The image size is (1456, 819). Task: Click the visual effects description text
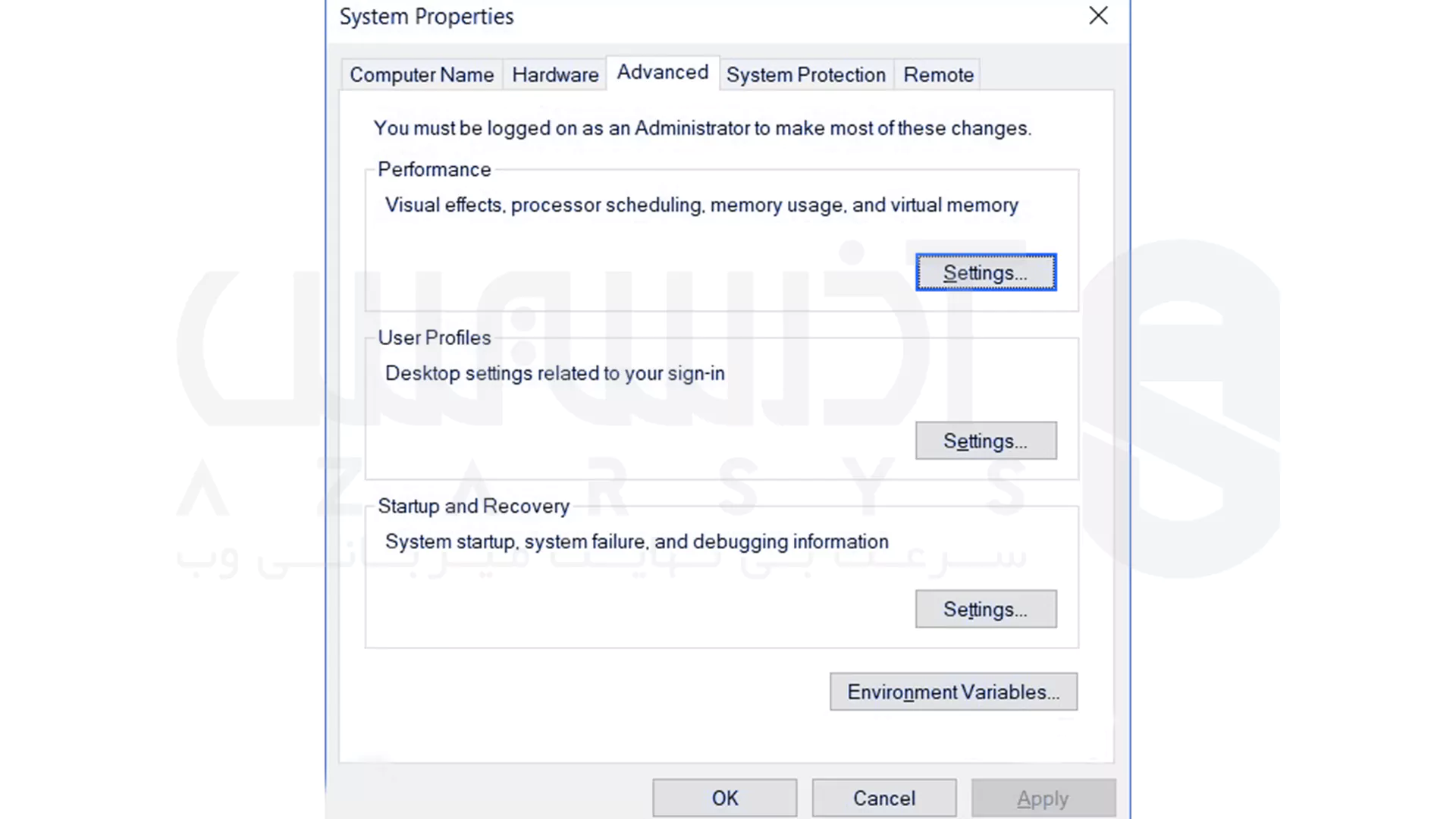point(701,206)
